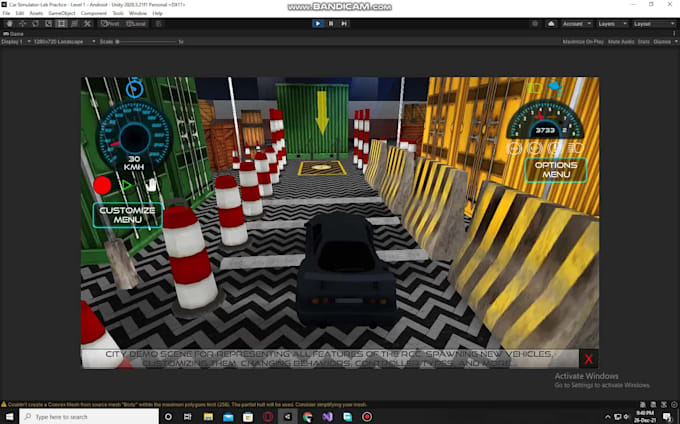
Task: Toggle the Pivot/Center handle position
Action: (110, 24)
